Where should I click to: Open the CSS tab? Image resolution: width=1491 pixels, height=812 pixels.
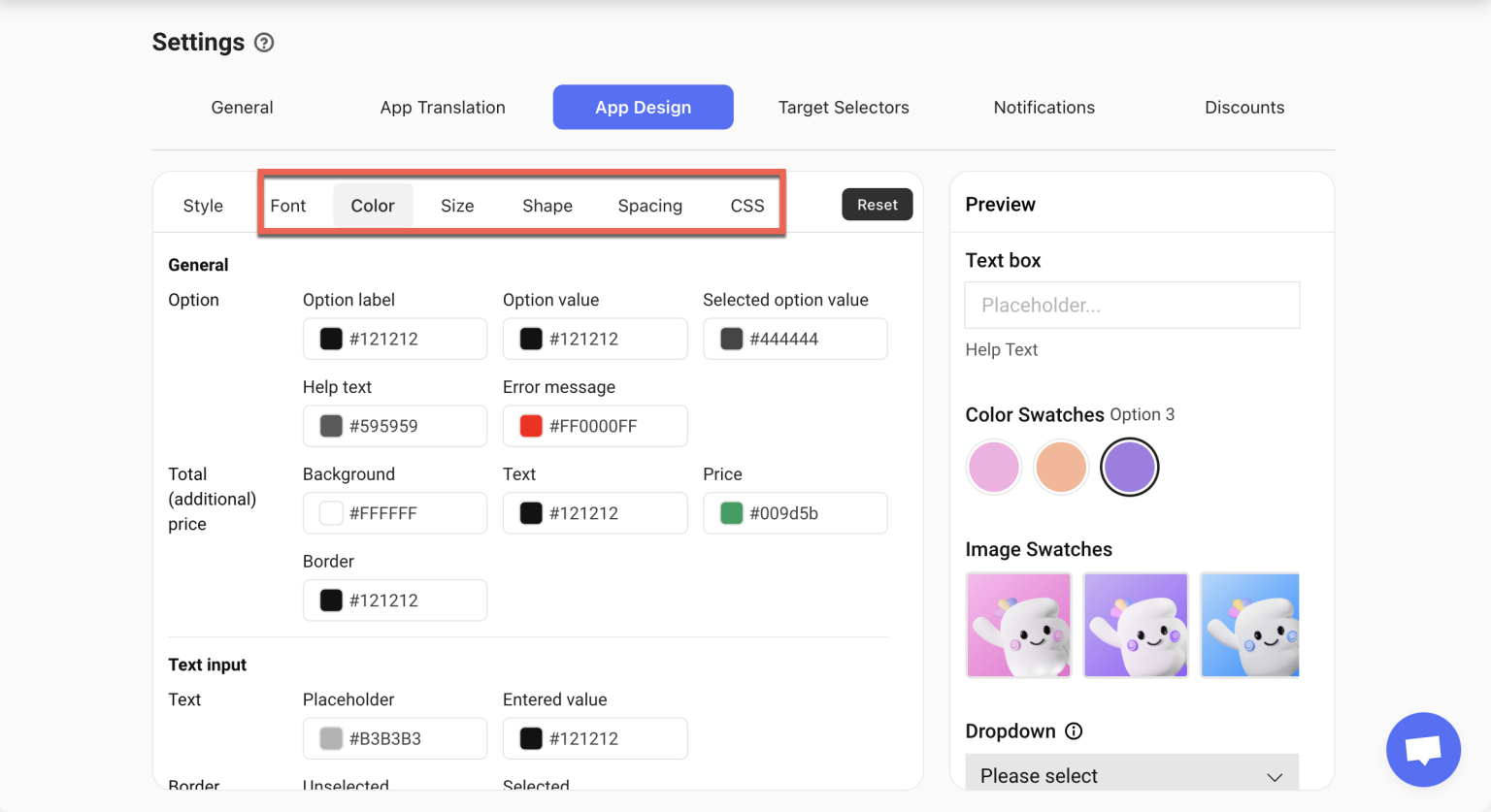(x=746, y=205)
